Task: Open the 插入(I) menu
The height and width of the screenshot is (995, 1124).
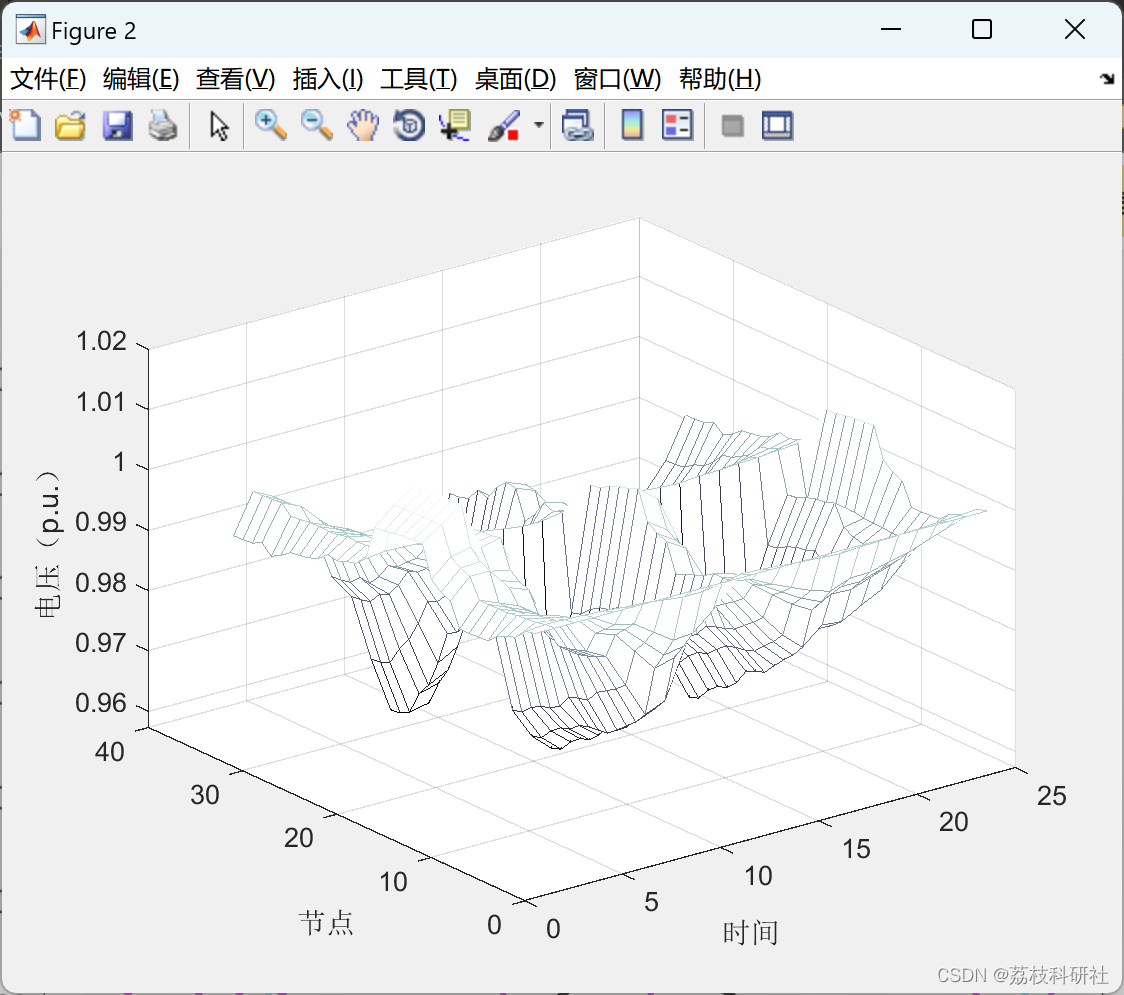Action: 328,79
